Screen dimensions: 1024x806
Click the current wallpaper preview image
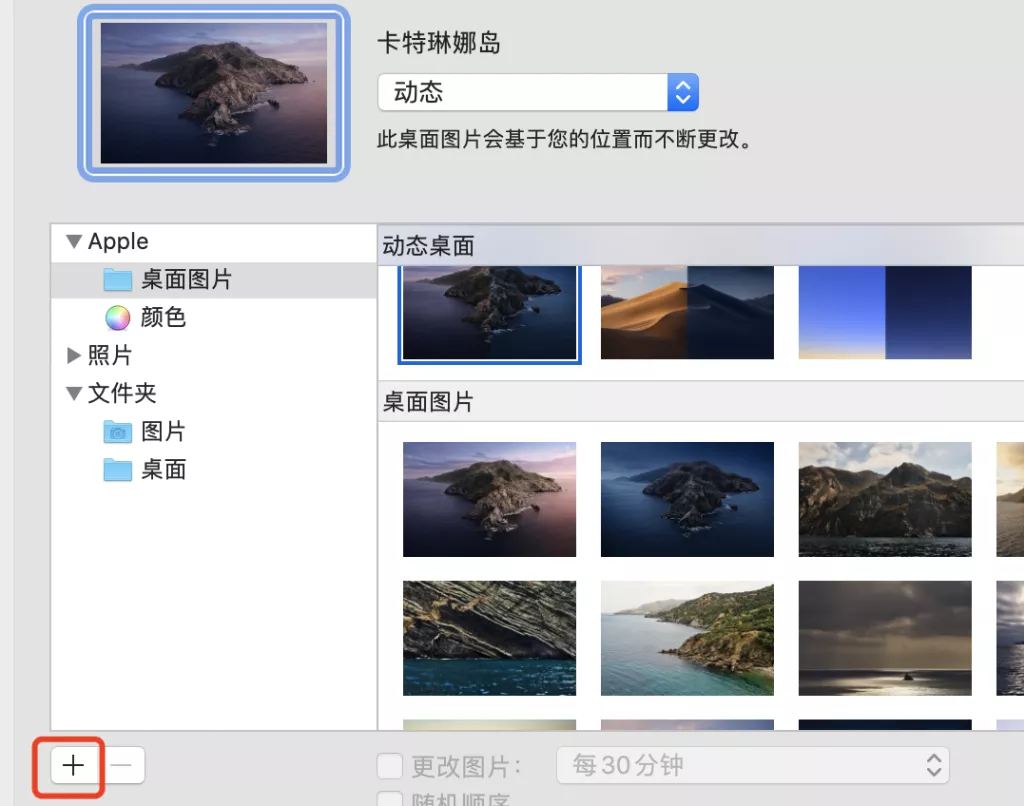tap(214, 94)
